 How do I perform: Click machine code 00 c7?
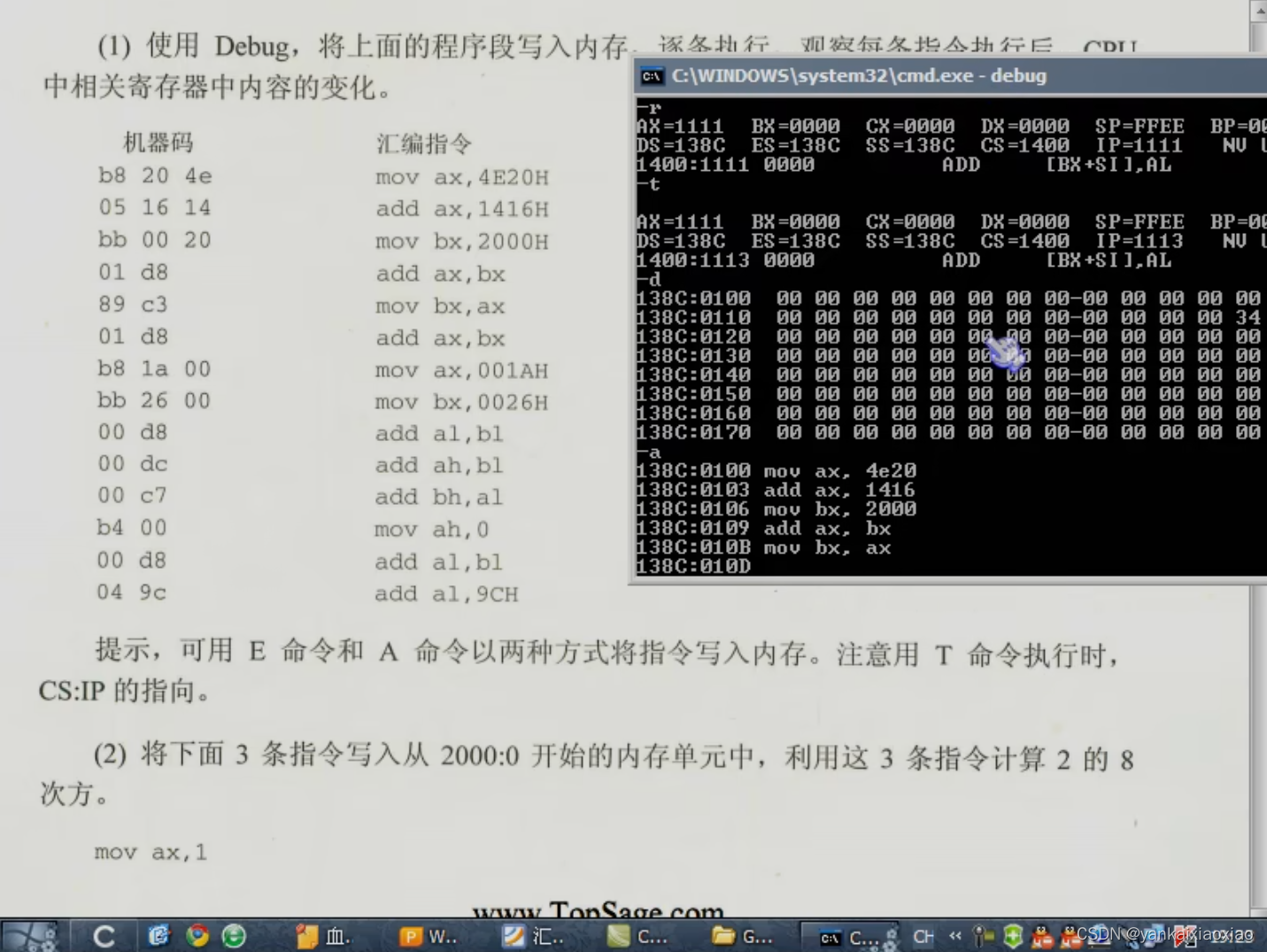(x=133, y=496)
